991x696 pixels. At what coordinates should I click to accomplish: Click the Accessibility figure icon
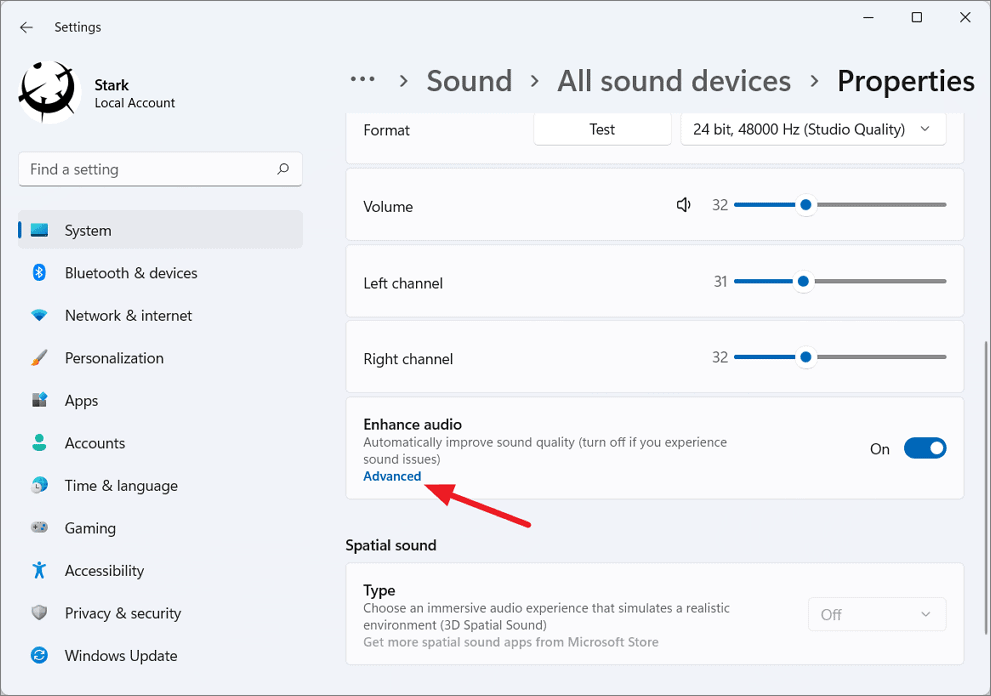point(39,570)
